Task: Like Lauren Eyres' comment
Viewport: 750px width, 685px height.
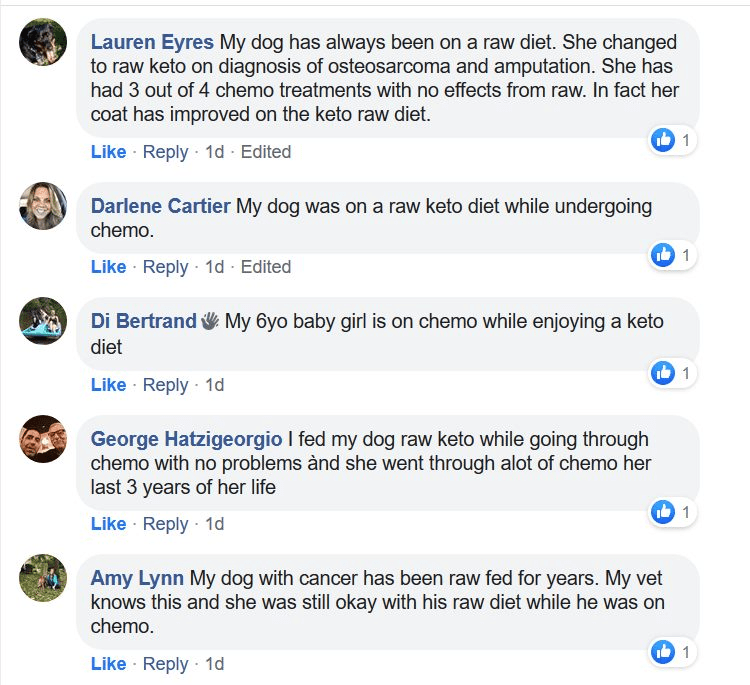Action: pos(108,152)
